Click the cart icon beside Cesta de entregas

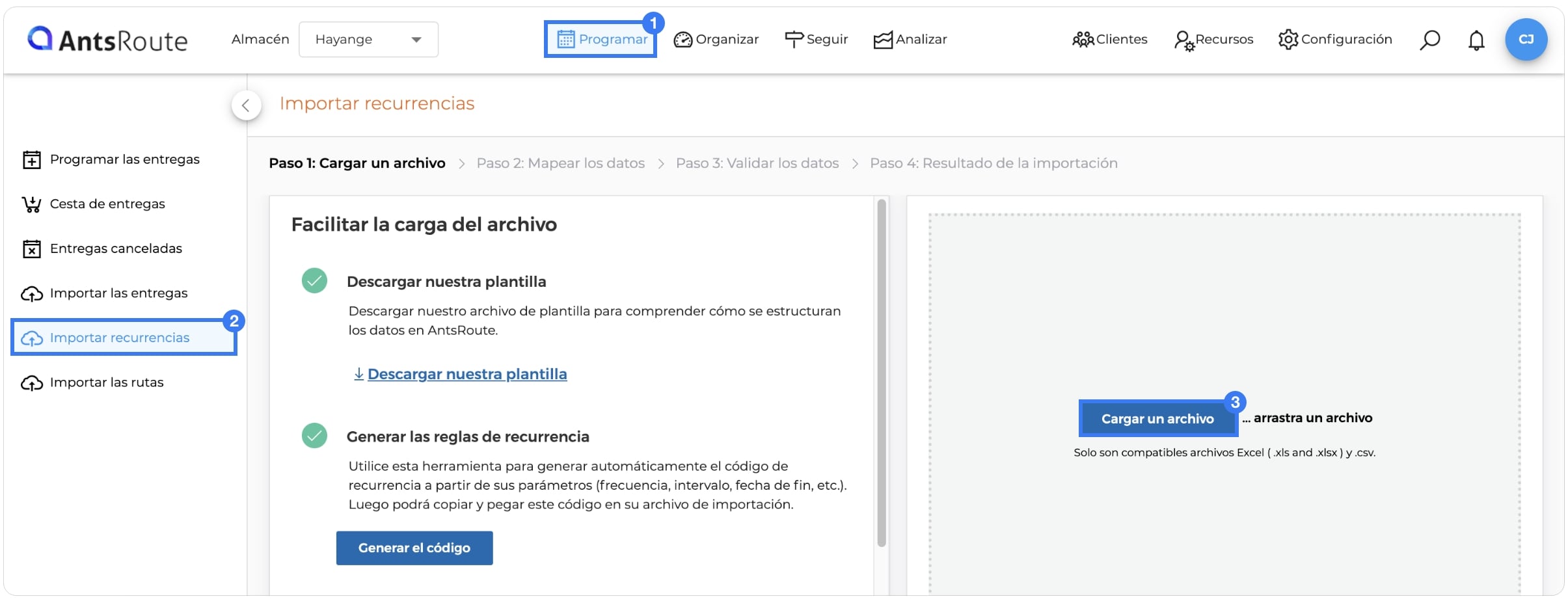tap(31, 205)
